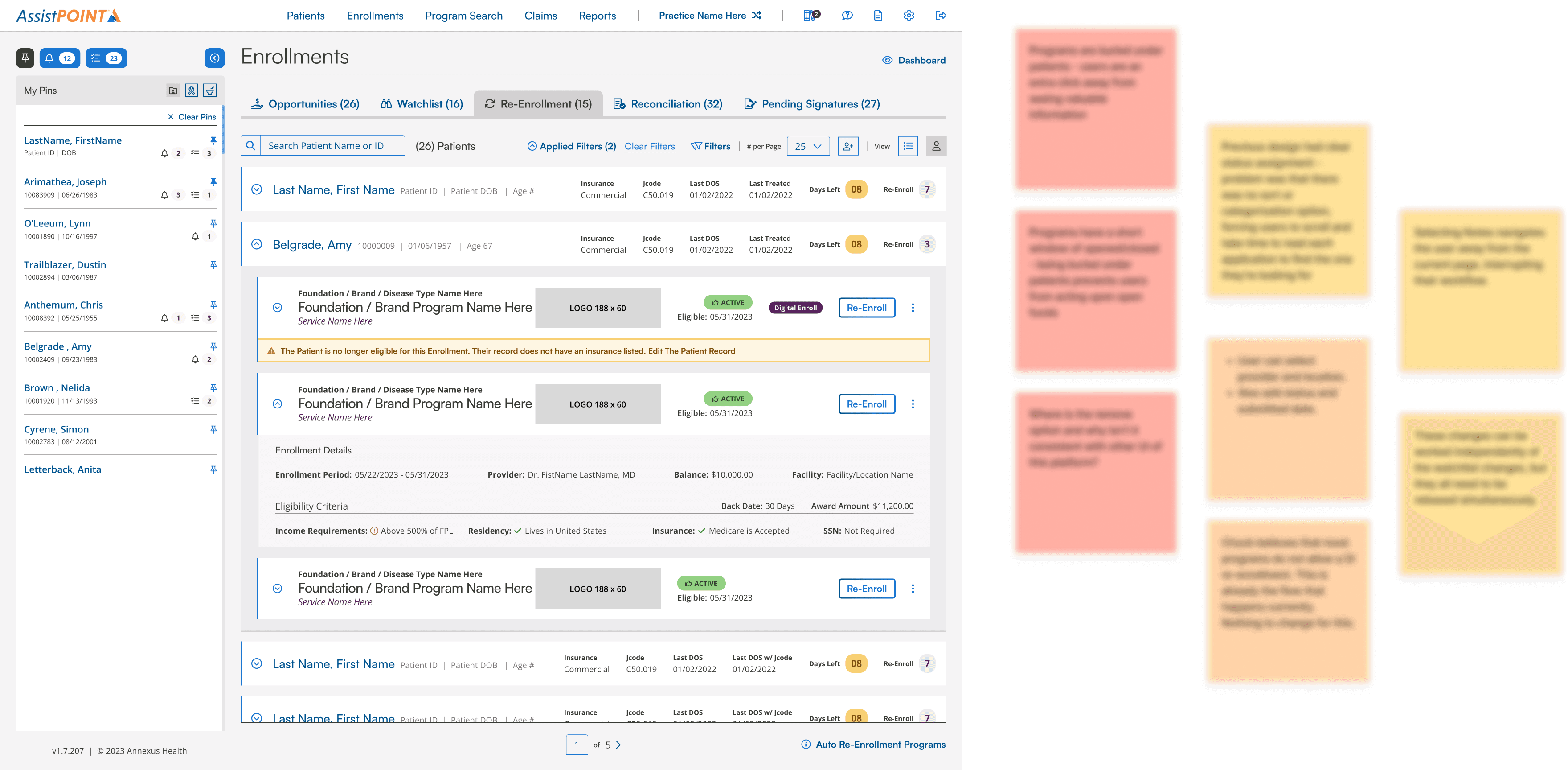The width and height of the screenshot is (1568, 770).
Task: Click the add patient icon button
Action: click(847, 146)
